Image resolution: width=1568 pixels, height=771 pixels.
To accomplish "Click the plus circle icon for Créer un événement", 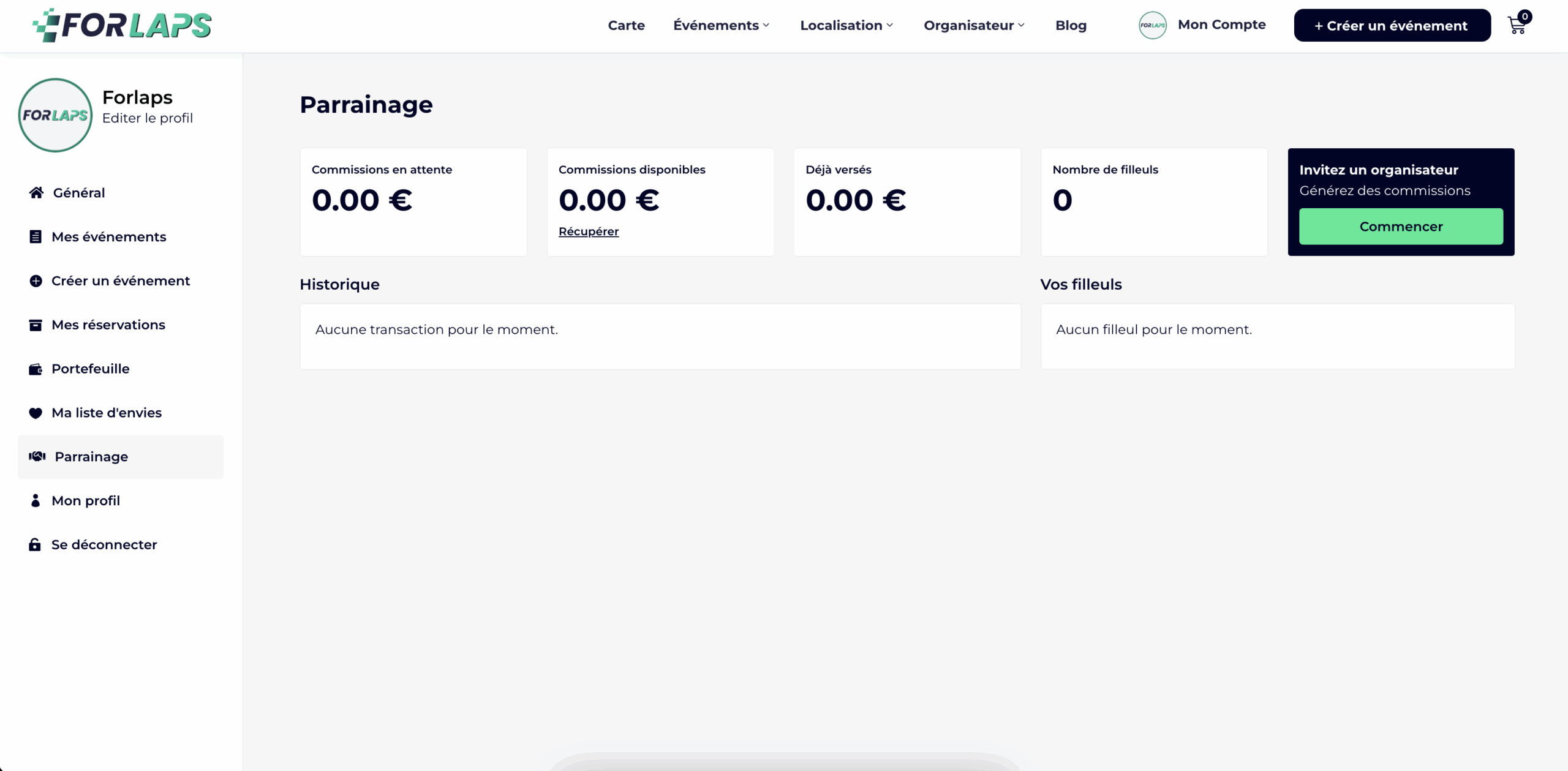I will coord(36,281).
